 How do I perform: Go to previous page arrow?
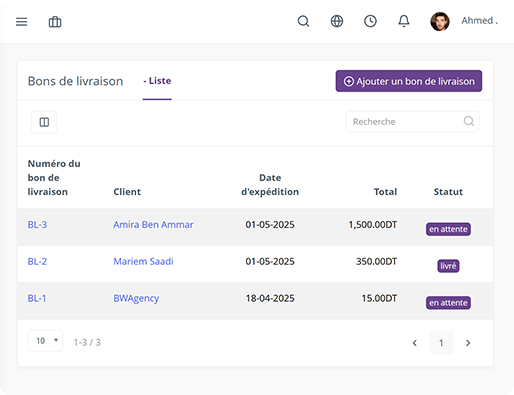point(415,343)
